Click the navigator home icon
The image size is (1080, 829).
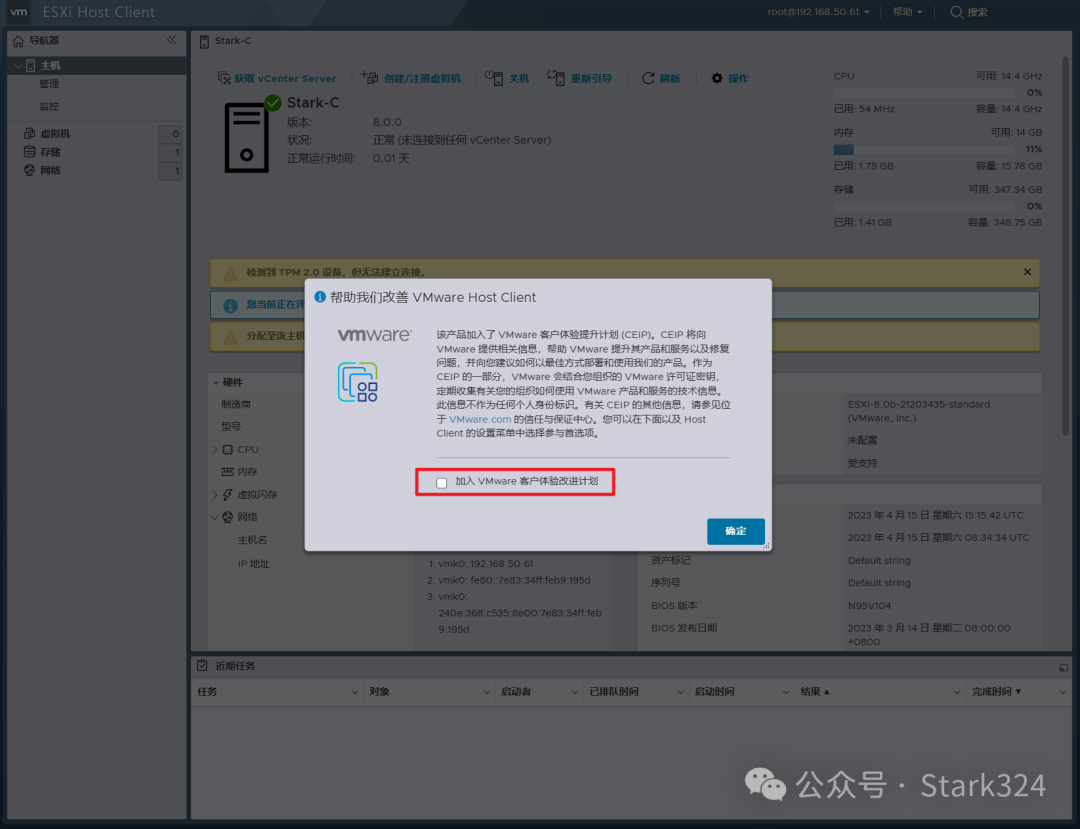[19, 41]
